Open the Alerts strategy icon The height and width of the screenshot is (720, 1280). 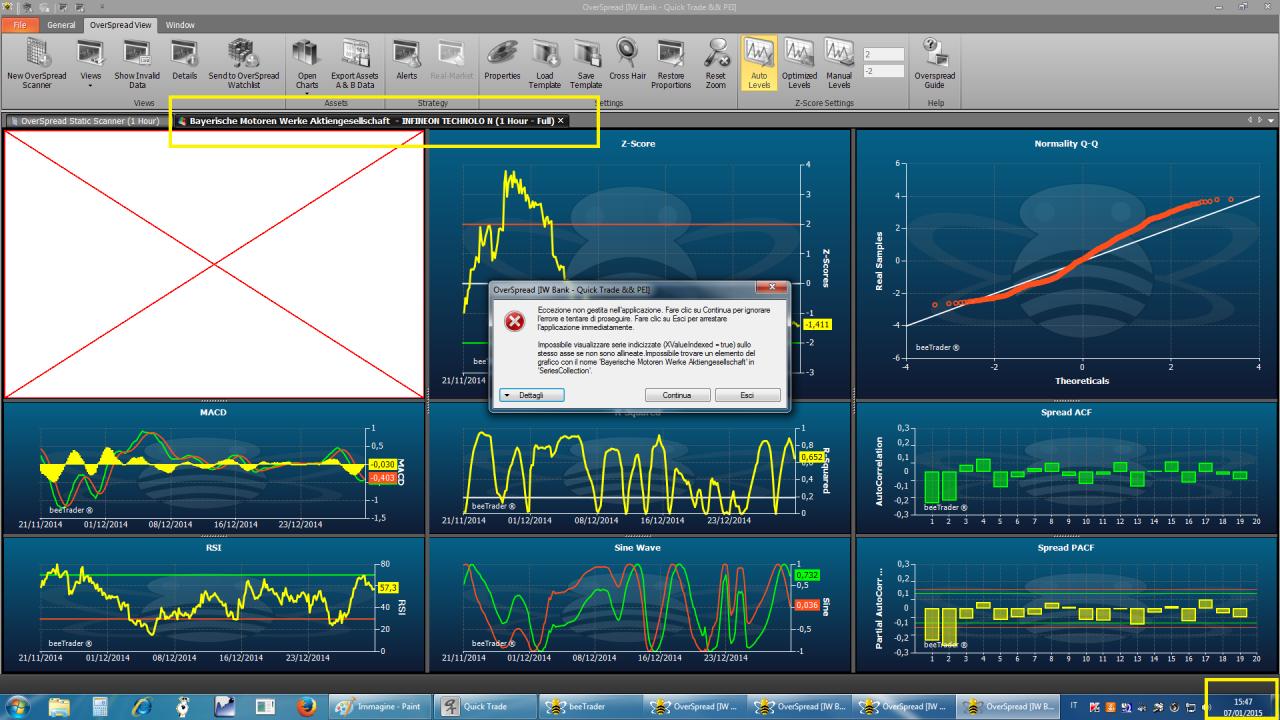coord(407,64)
